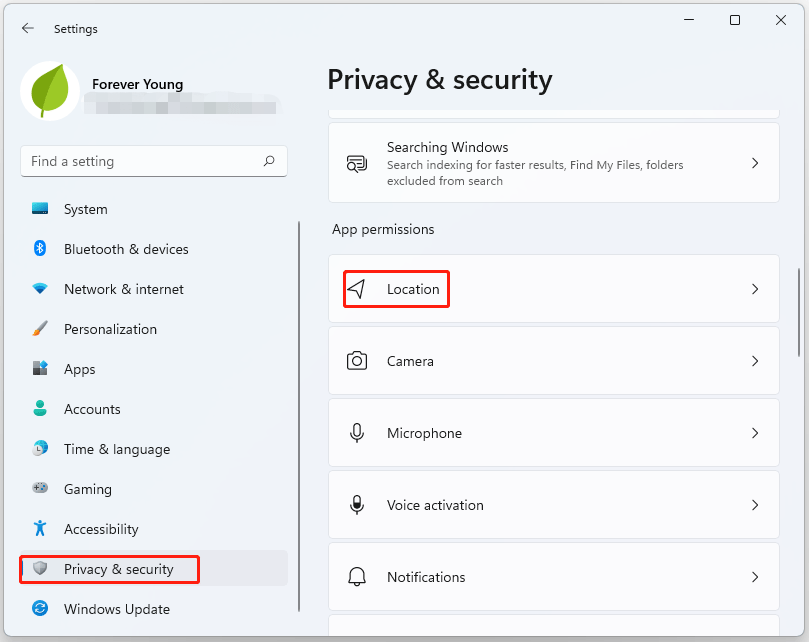Viewport: 809px width, 642px height.
Task: Expand the Notifications row chevron
Action: pyautogui.click(x=755, y=576)
